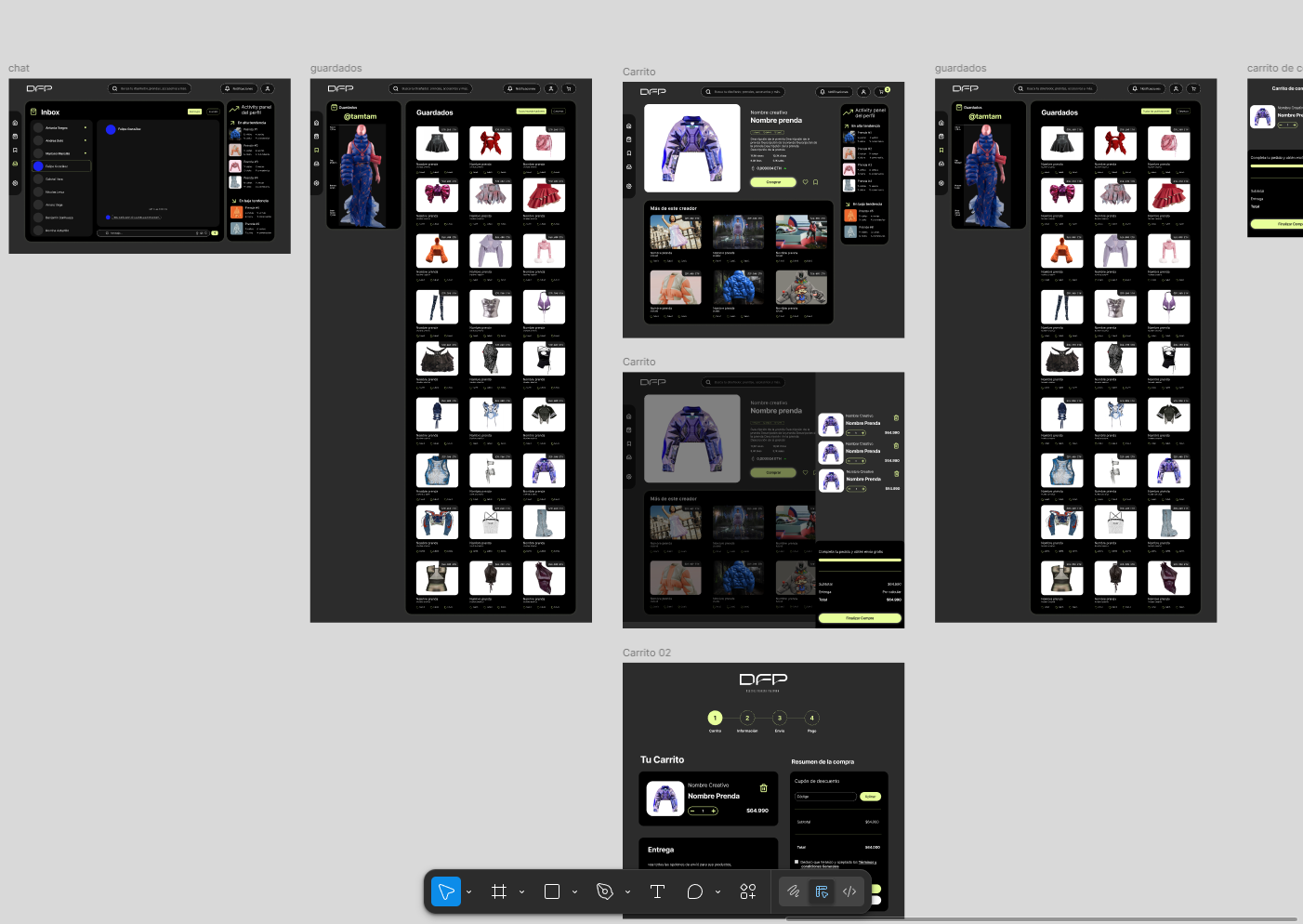
Task: Switch to Design mode
Action: coord(822,891)
